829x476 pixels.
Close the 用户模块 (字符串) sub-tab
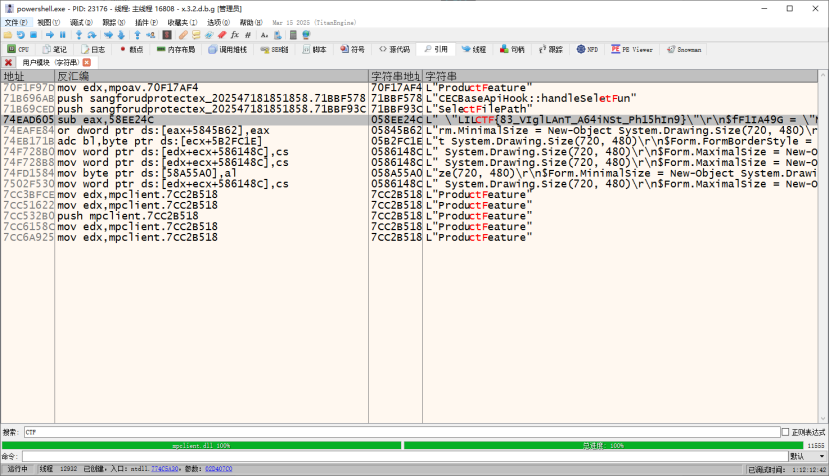pyautogui.click(x=86, y=62)
